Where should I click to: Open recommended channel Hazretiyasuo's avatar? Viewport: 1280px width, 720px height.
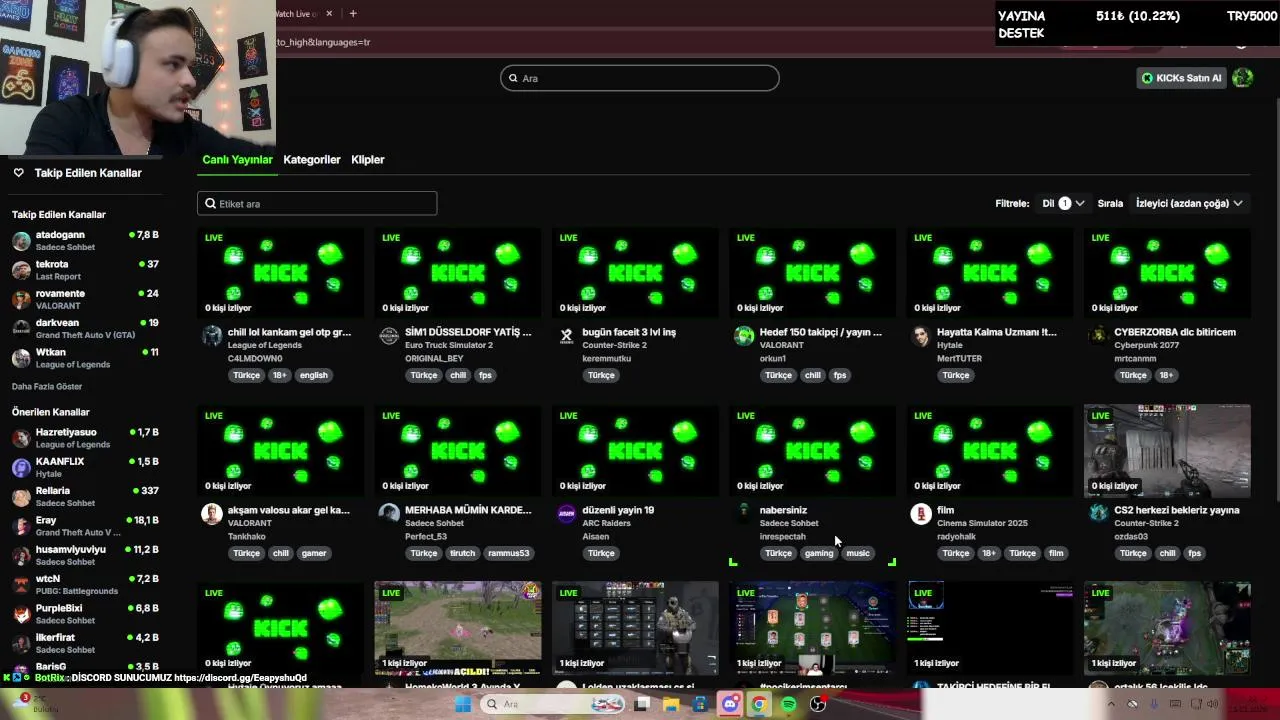tap(21, 438)
